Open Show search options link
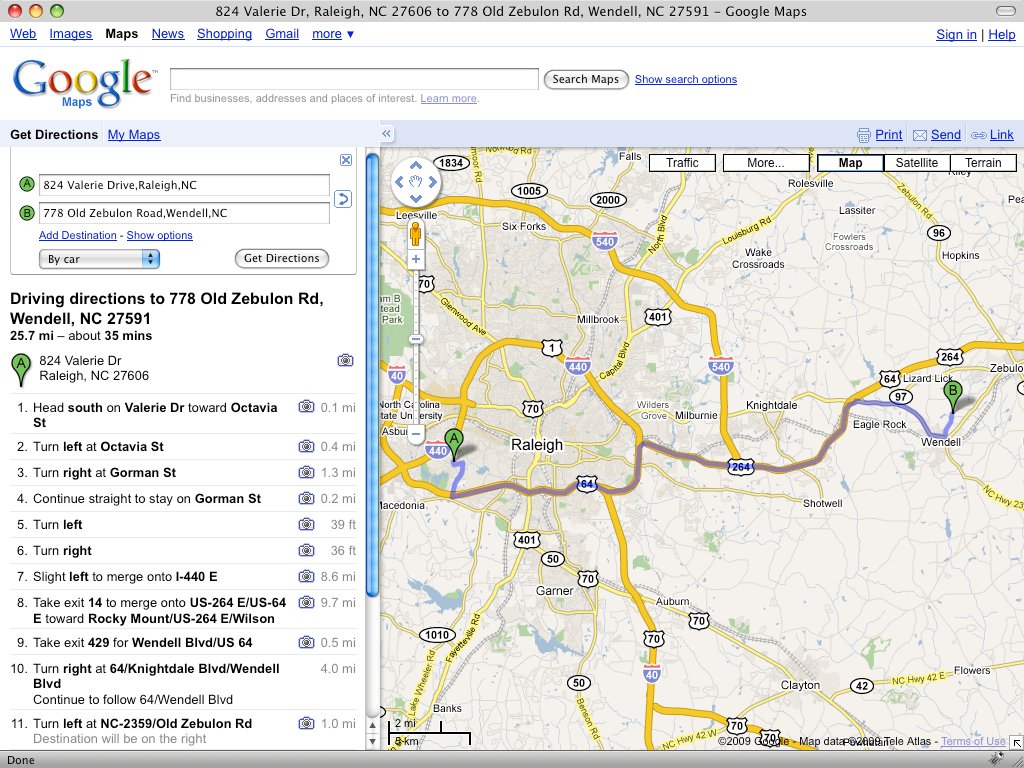 click(x=686, y=79)
